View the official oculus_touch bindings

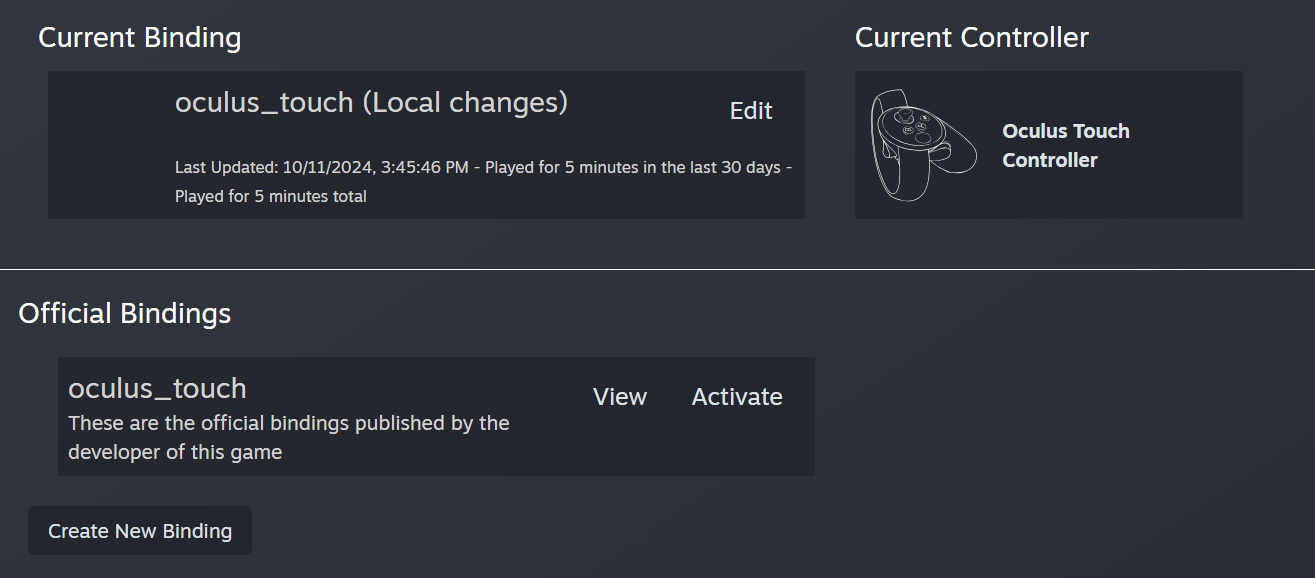point(619,396)
